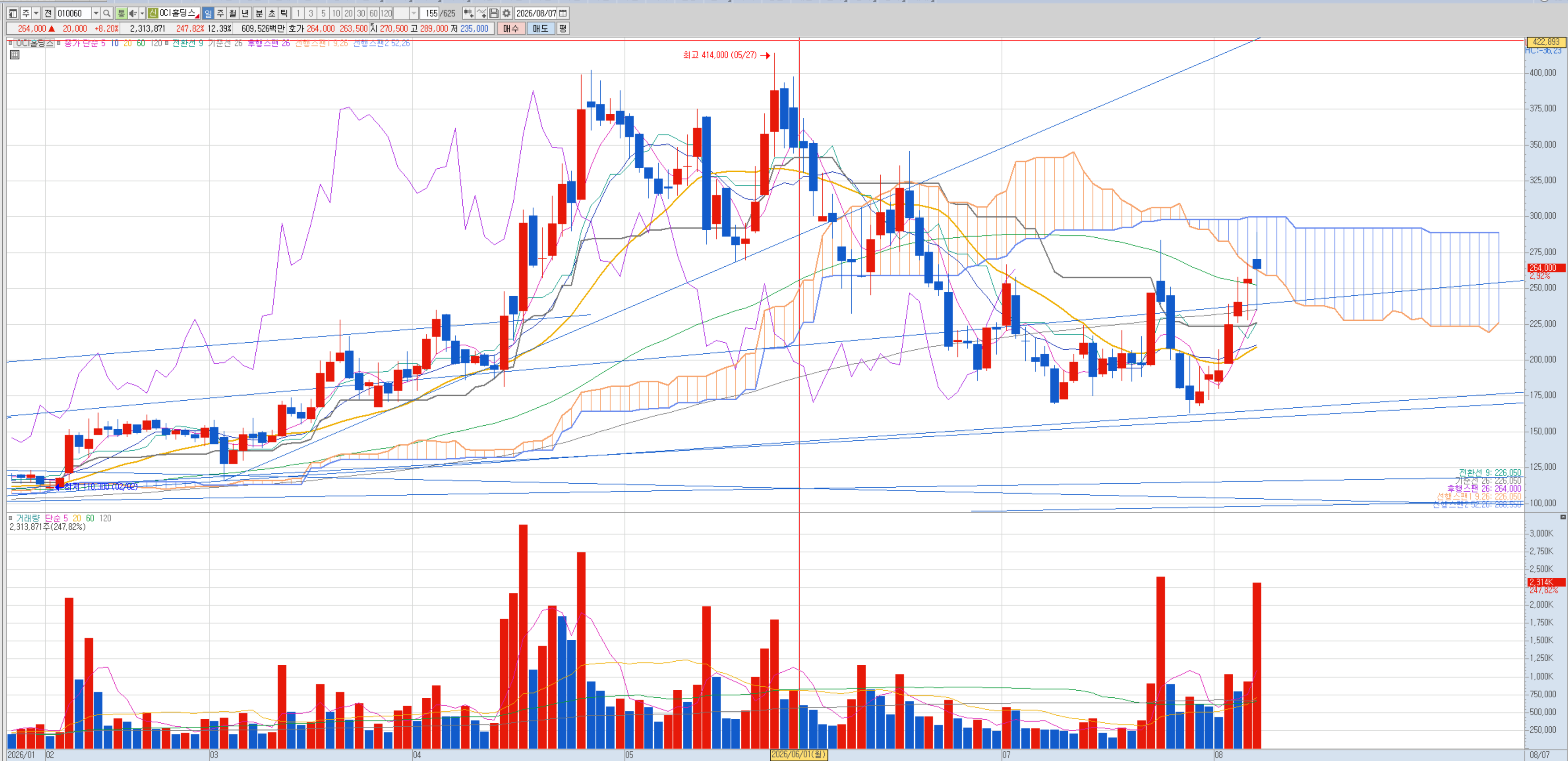Image resolution: width=1568 pixels, height=761 pixels.
Task: Click the 609,526백만 trading value text
Action: pos(263,29)
